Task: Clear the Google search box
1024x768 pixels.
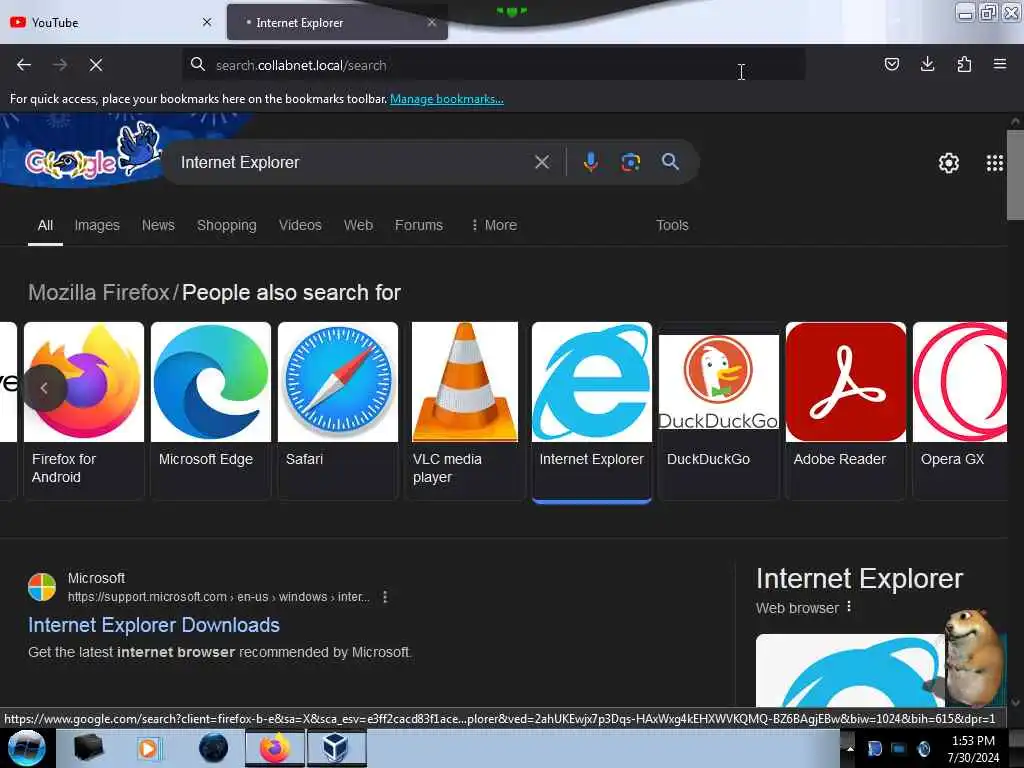Action: tap(542, 162)
